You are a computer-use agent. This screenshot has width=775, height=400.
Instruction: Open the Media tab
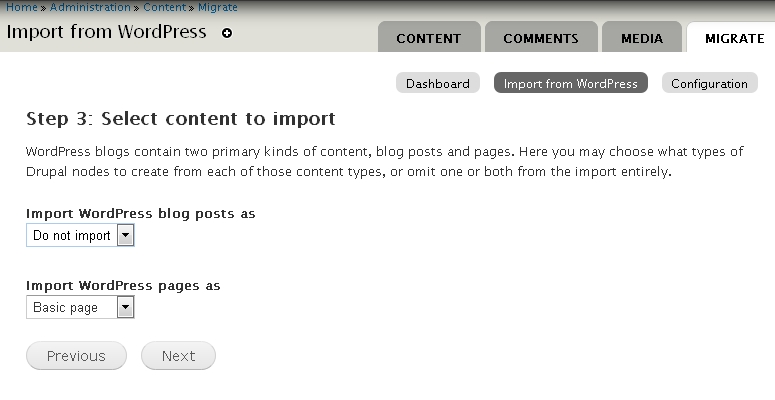point(642,38)
